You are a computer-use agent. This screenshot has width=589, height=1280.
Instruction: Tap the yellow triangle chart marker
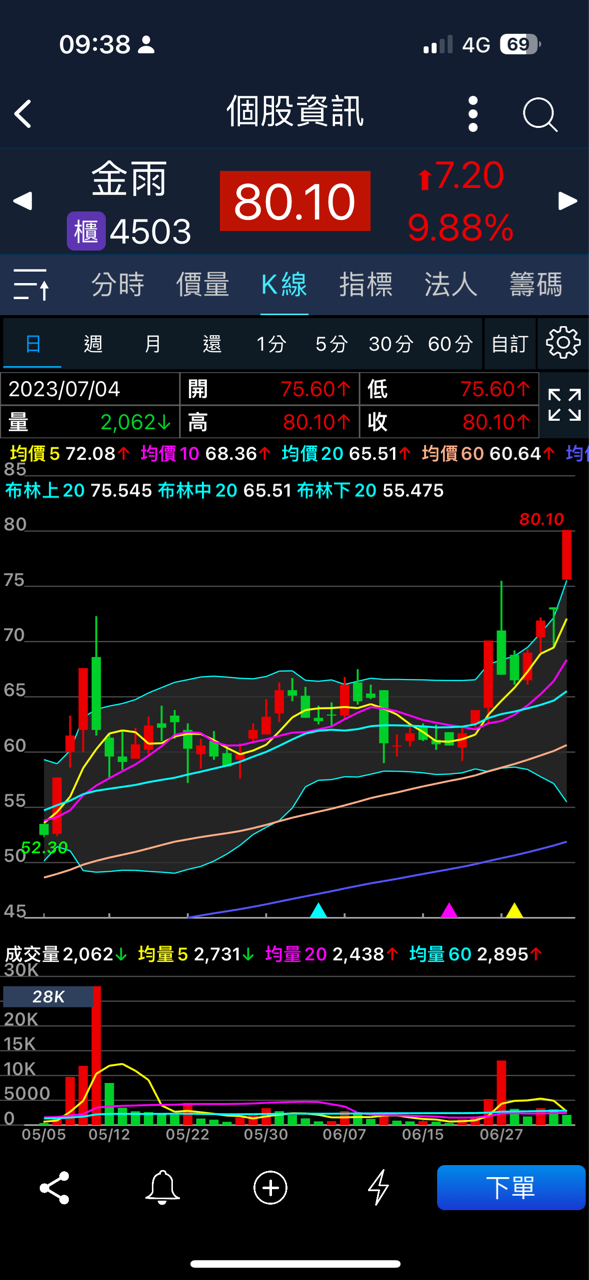pyautogui.click(x=514, y=910)
